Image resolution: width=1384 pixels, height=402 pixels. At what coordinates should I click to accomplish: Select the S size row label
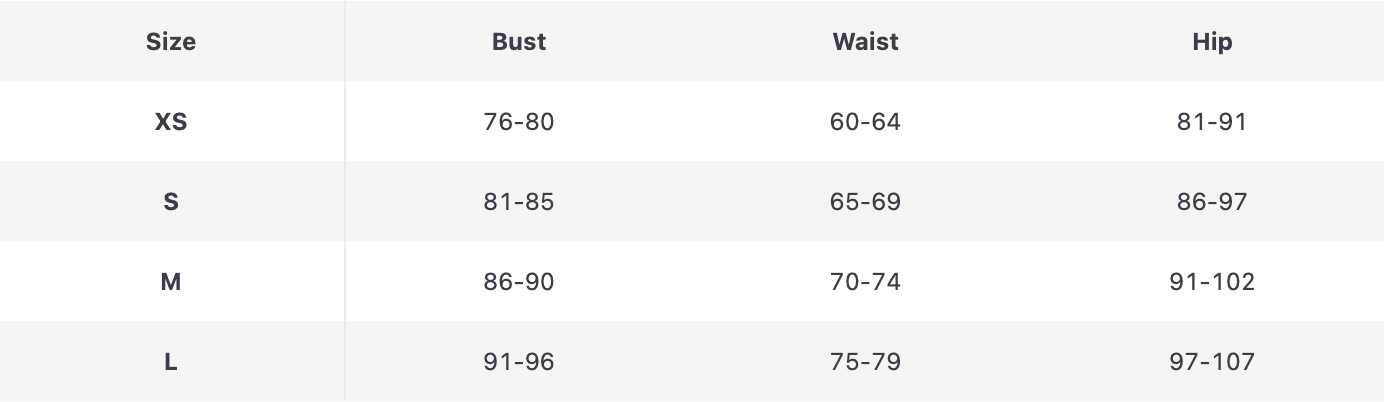click(x=171, y=202)
